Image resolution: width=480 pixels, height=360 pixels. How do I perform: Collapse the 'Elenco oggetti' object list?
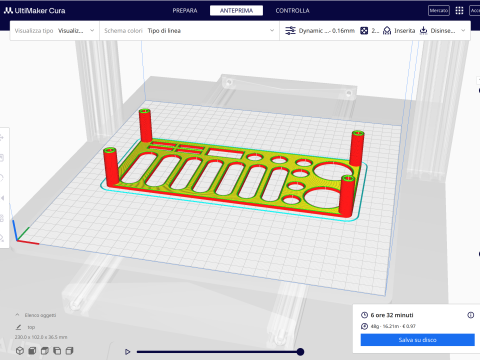(17, 315)
